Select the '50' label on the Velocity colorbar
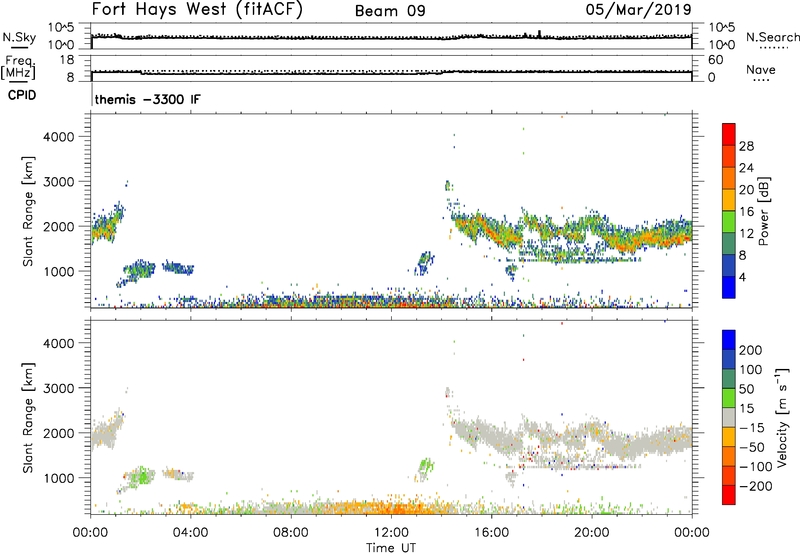This screenshot has width=800, height=554. pyautogui.click(x=747, y=389)
